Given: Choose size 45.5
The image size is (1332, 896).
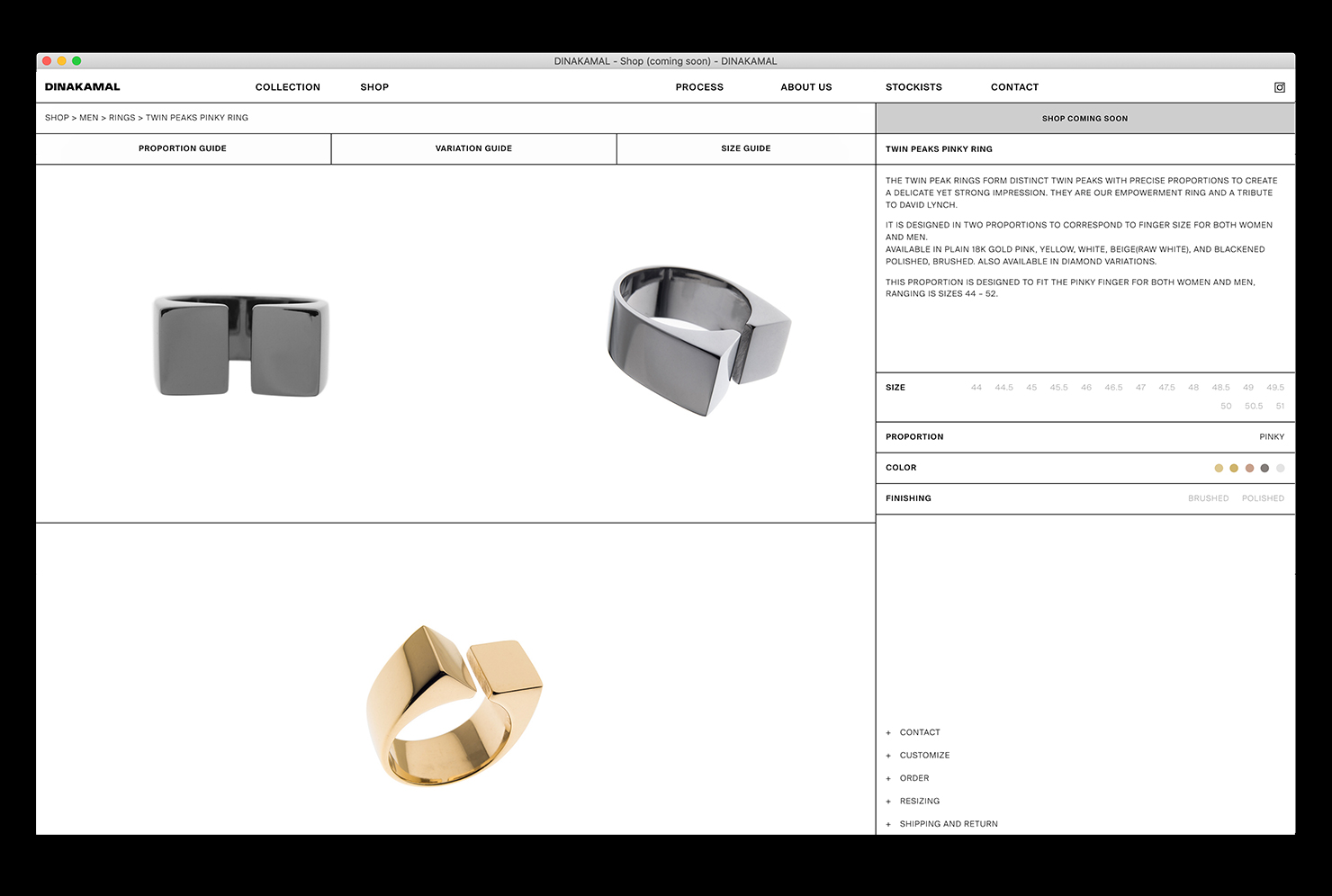Looking at the screenshot, I should (1059, 388).
